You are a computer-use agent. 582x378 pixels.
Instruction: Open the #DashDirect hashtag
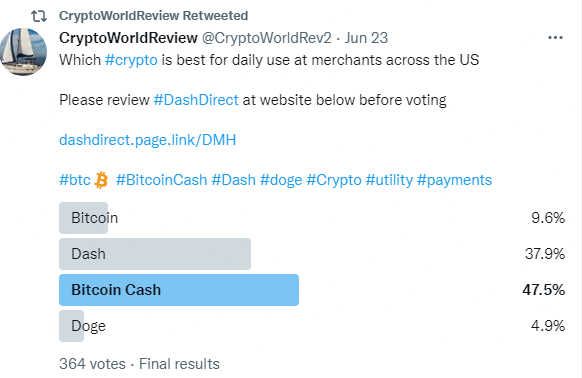[x=196, y=100]
